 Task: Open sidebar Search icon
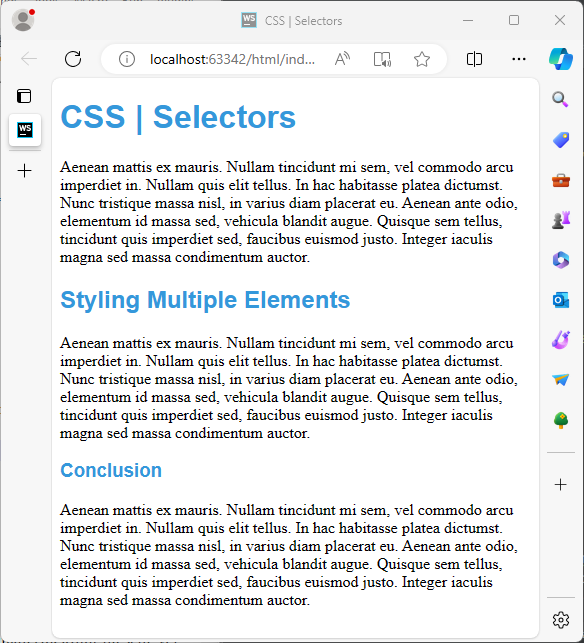click(x=560, y=99)
